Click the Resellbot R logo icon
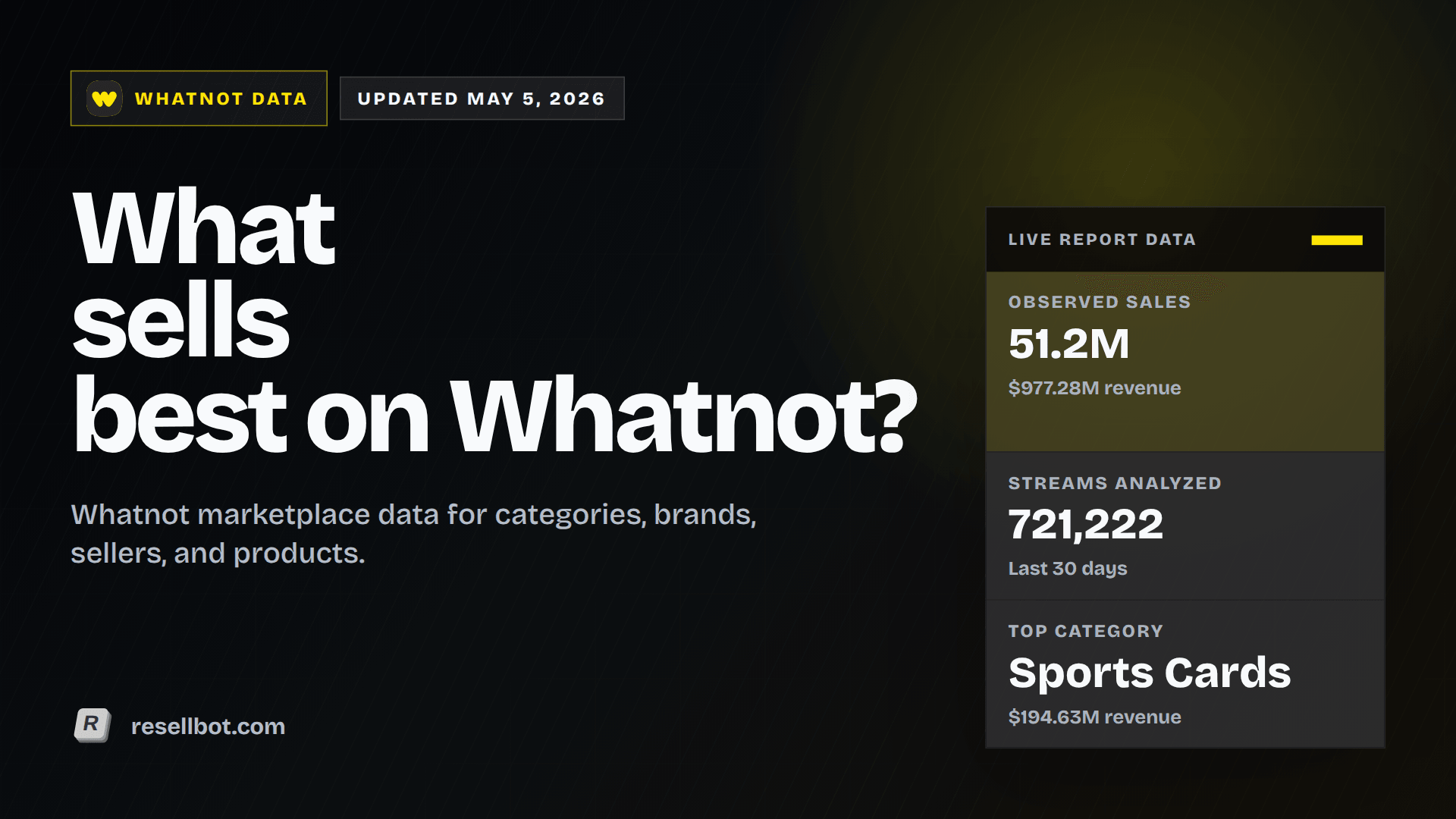The height and width of the screenshot is (819, 1456). coord(92,726)
